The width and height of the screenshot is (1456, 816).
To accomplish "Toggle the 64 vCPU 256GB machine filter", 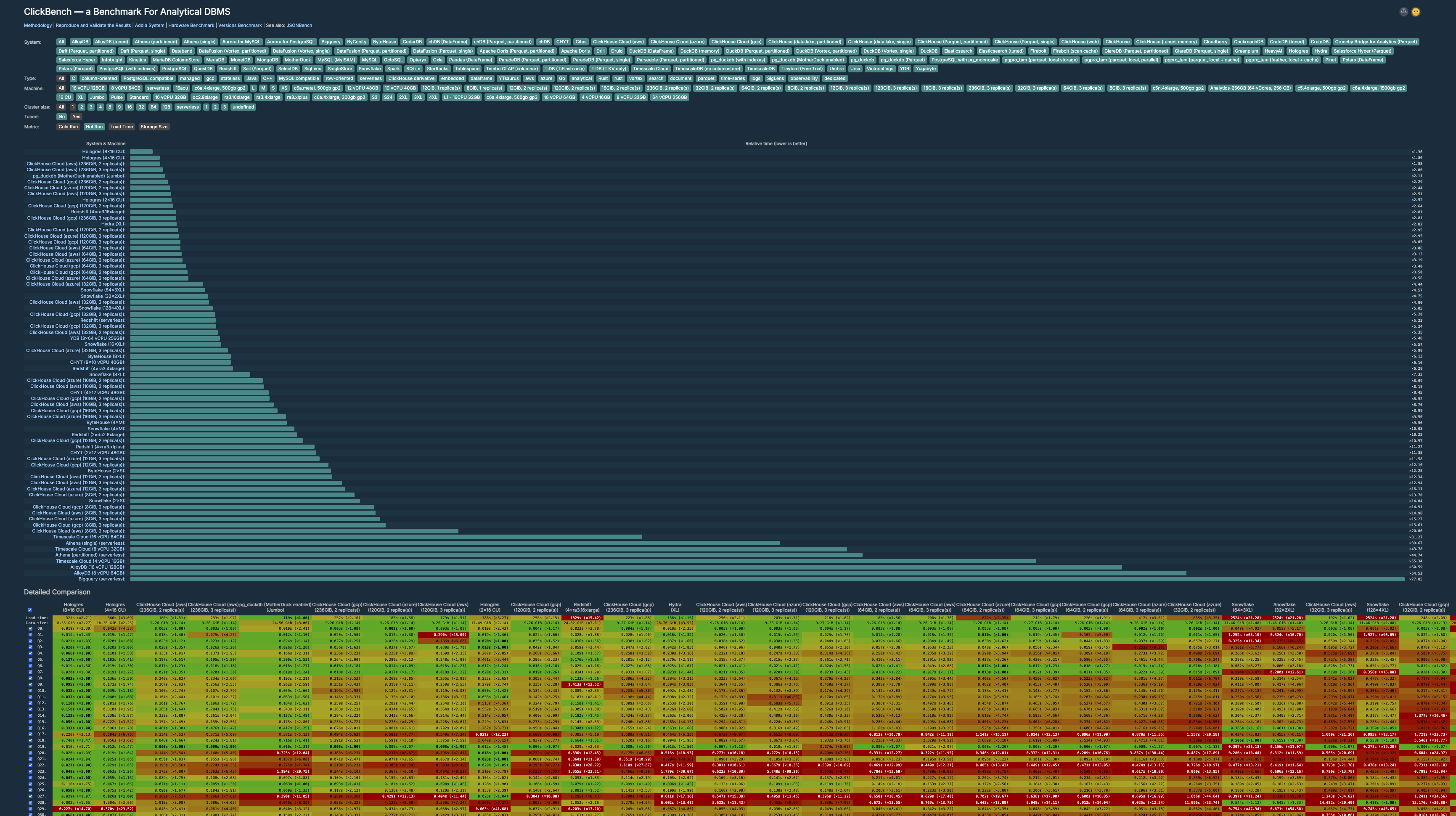I will tap(670, 97).
